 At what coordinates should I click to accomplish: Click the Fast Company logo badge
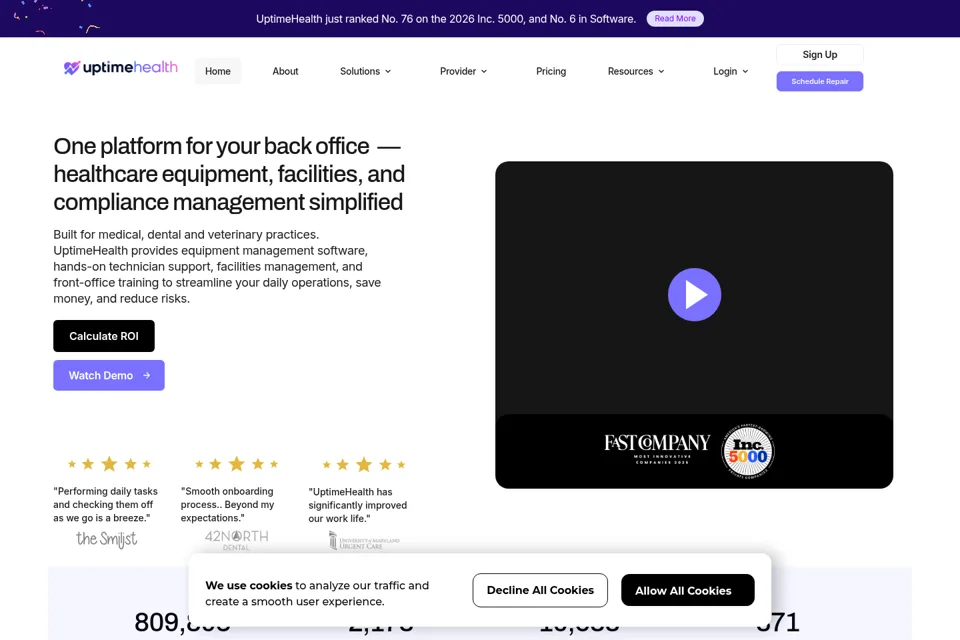(x=657, y=449)
